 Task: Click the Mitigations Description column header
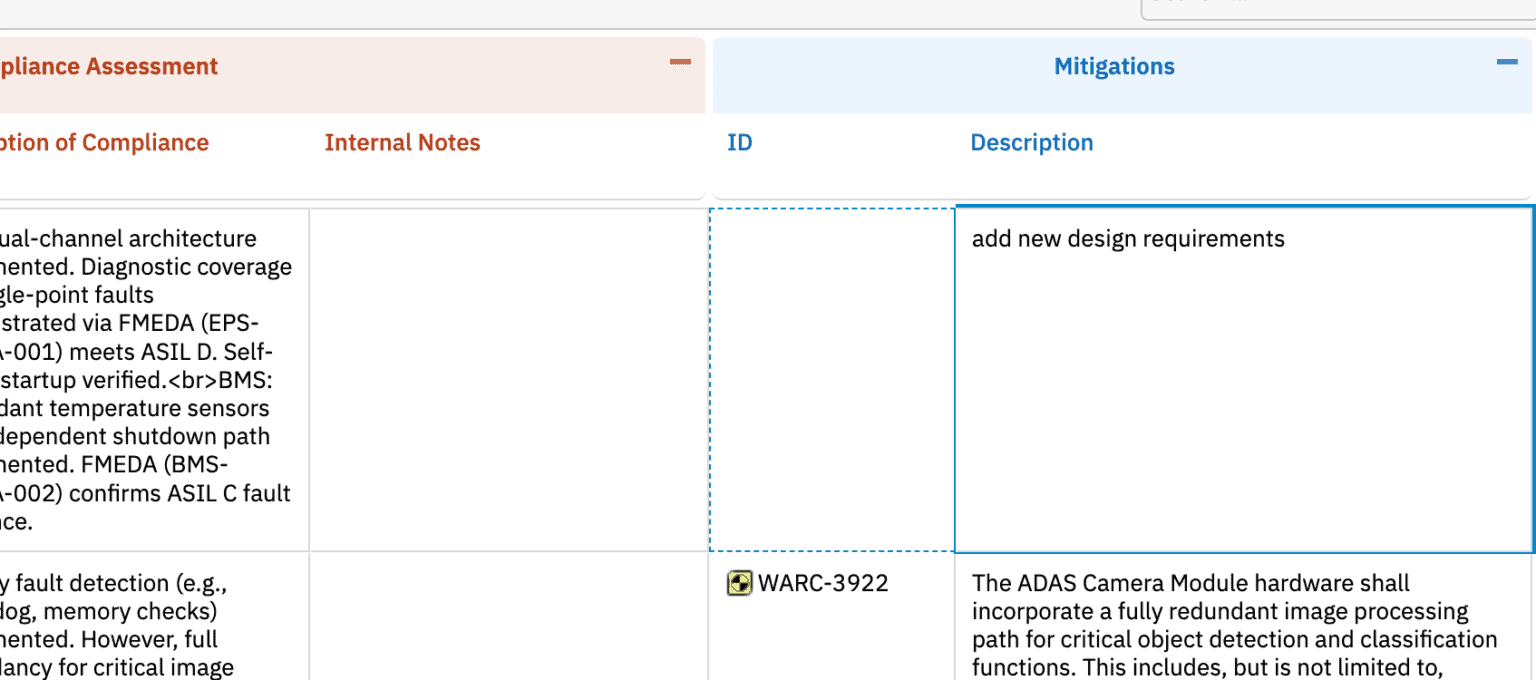coord(1031,143)
